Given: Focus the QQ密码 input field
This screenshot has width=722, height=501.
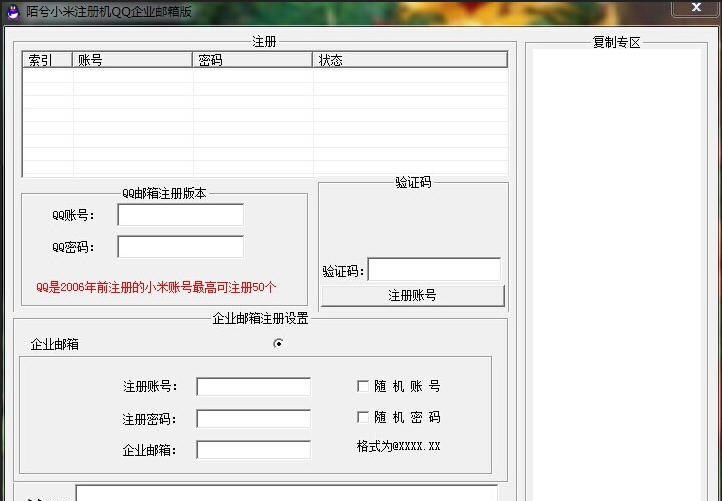Looking at the screenshot, I should pyautogui.click(x=180, y=247).
